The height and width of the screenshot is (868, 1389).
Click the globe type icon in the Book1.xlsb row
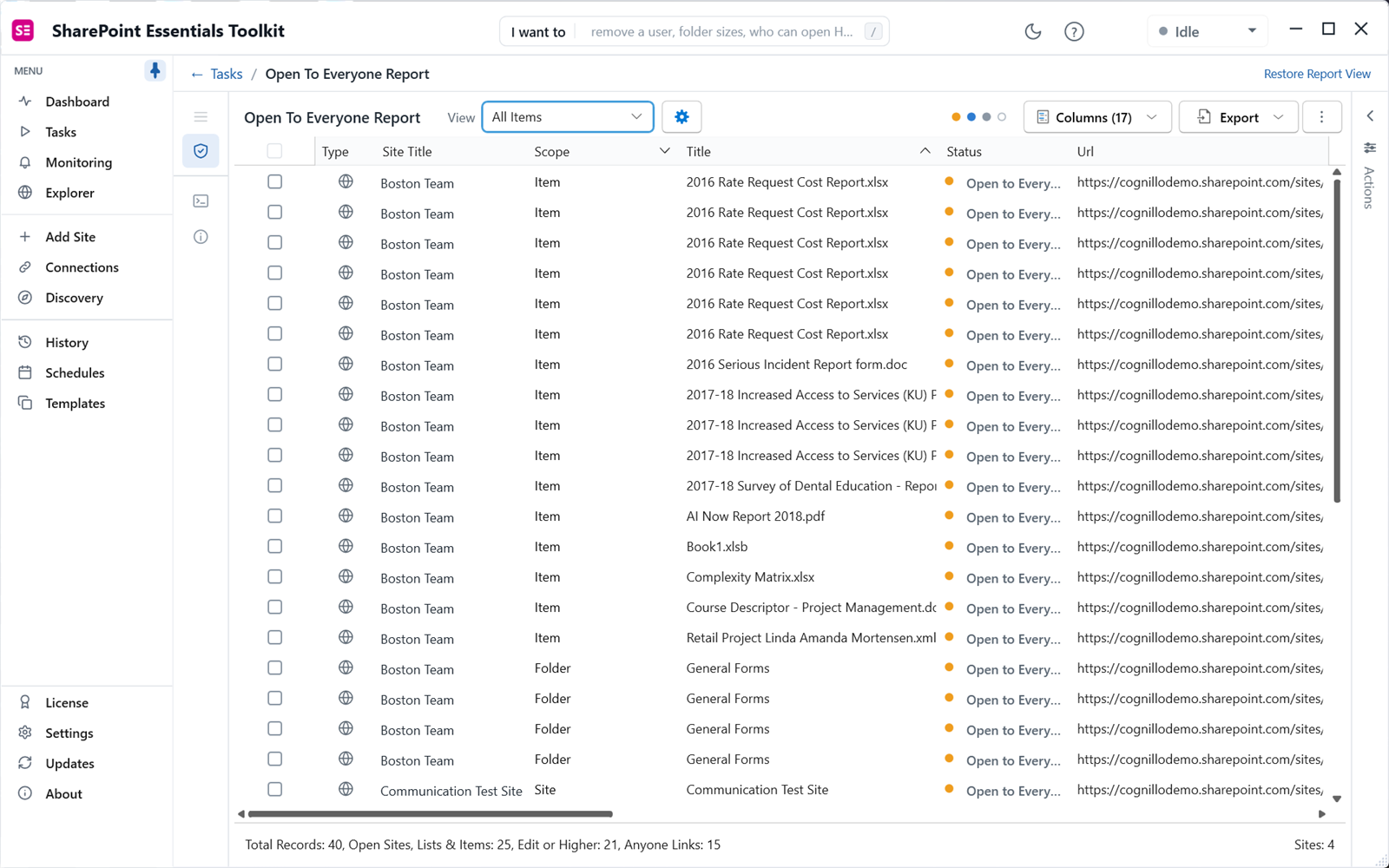click(x=346, y=546)
